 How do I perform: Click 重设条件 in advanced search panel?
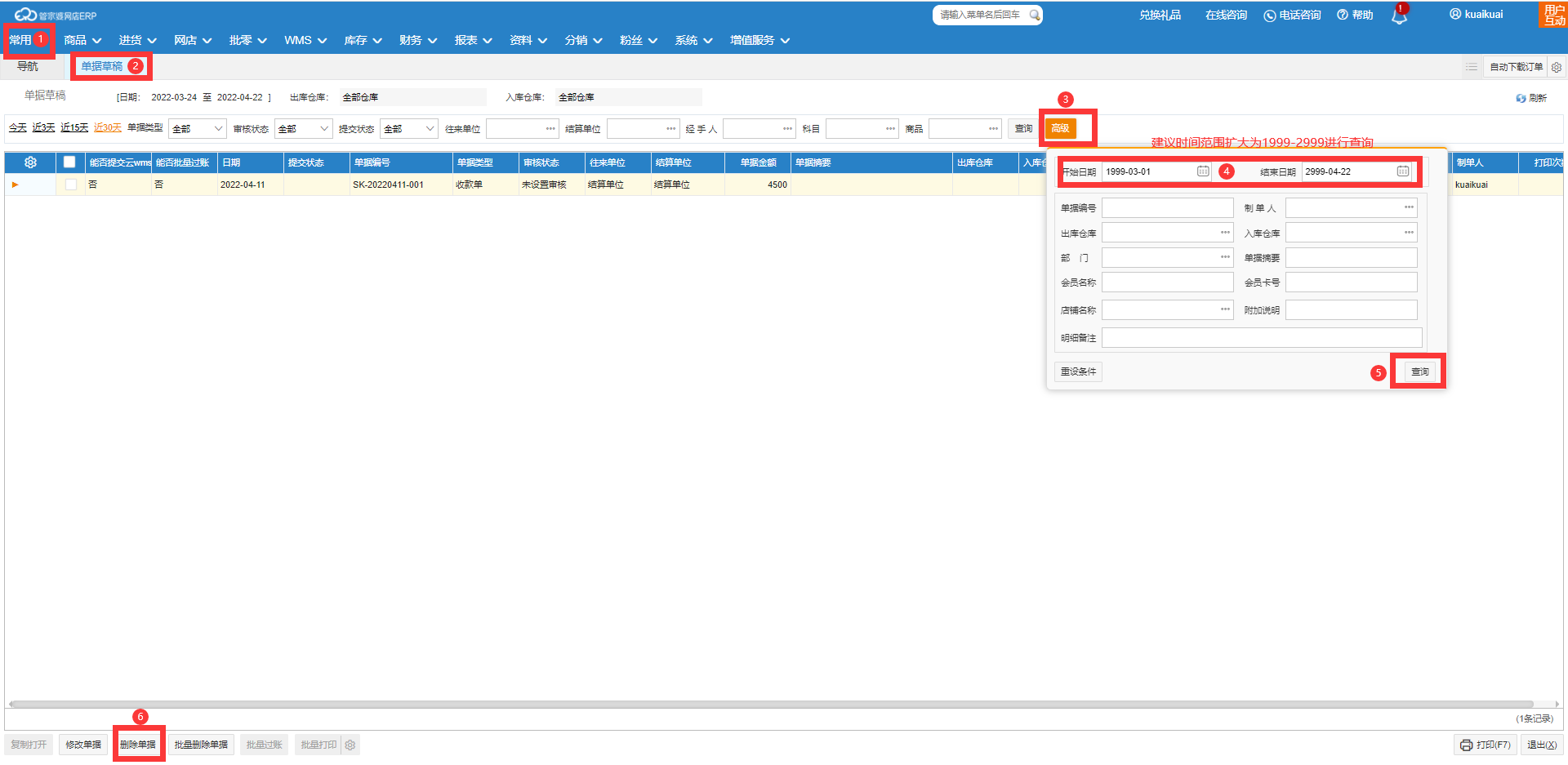point(1078,371)
